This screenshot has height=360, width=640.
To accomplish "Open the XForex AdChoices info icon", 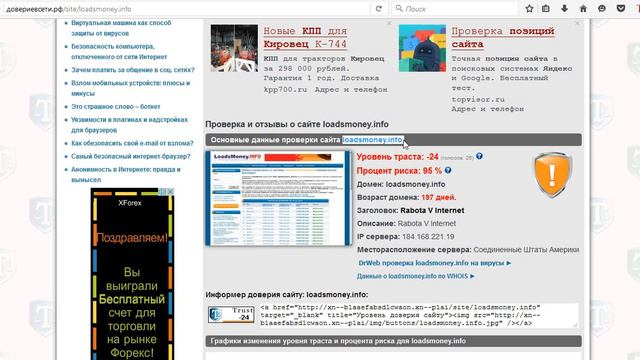I will coord(163,191).
